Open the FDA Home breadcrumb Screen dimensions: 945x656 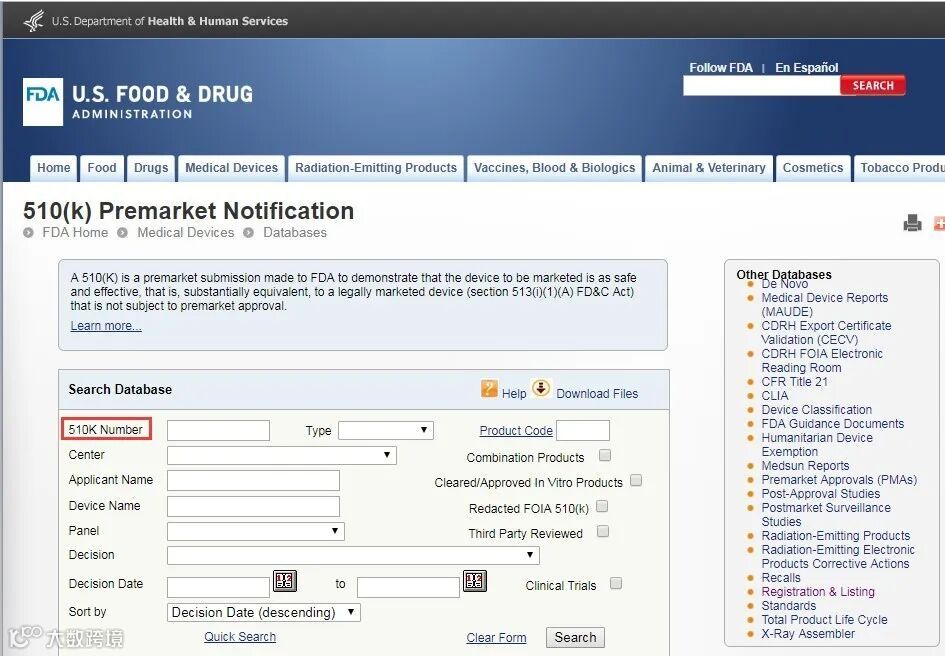75,233
